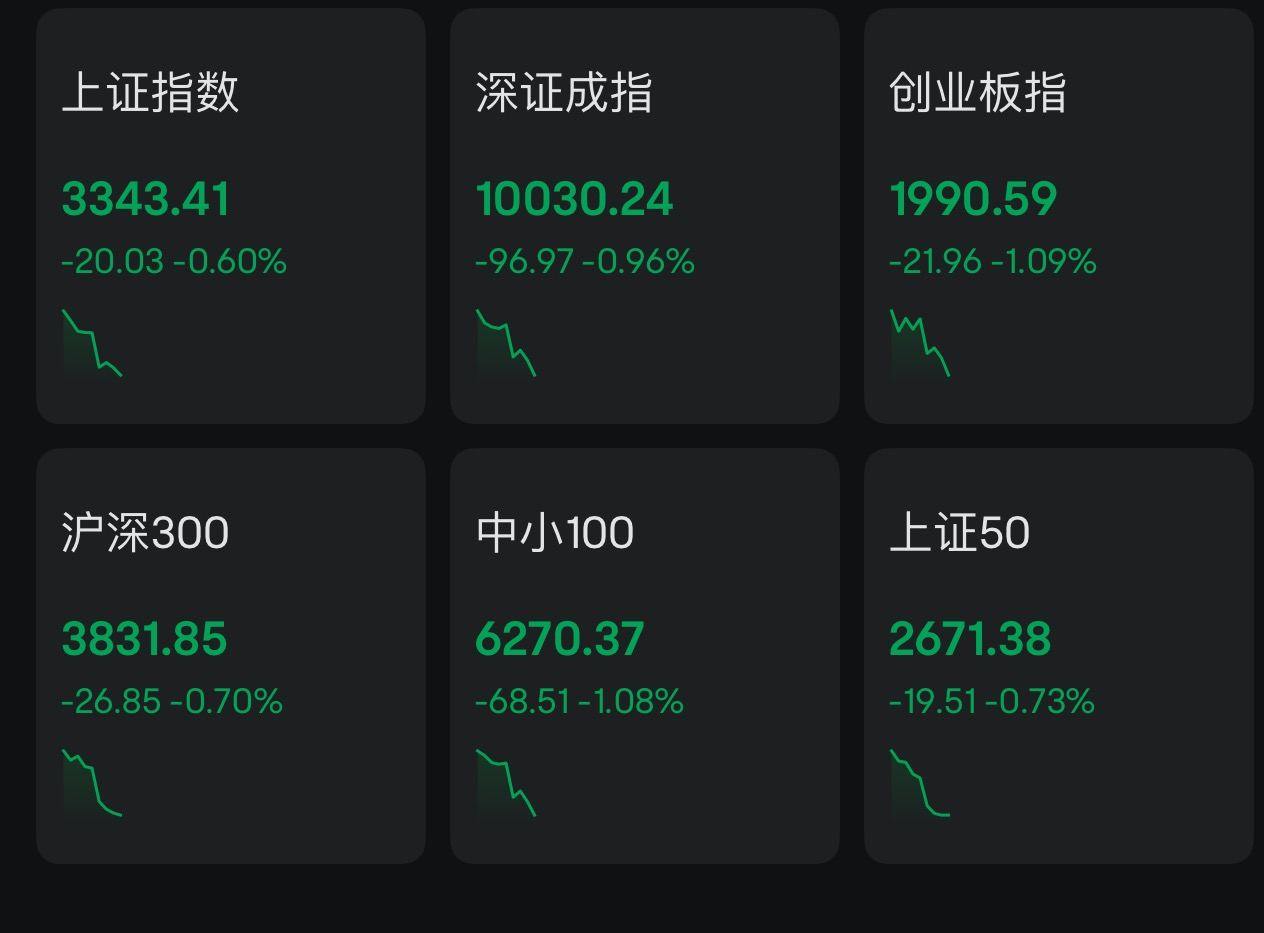Click the -96.97 -0.96% change text
This screenshot has width=1264, height=933.
(585, 262)
